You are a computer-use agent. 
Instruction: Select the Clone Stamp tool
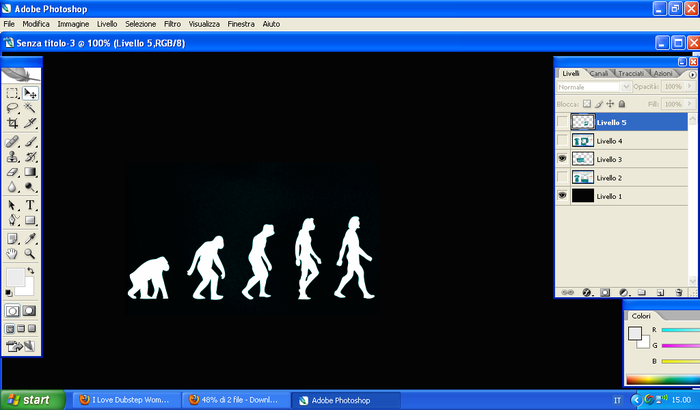[12, 157]
